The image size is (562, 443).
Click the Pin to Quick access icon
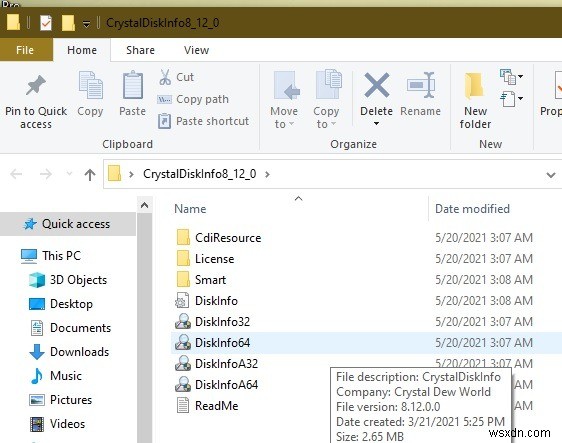(35, 85)
